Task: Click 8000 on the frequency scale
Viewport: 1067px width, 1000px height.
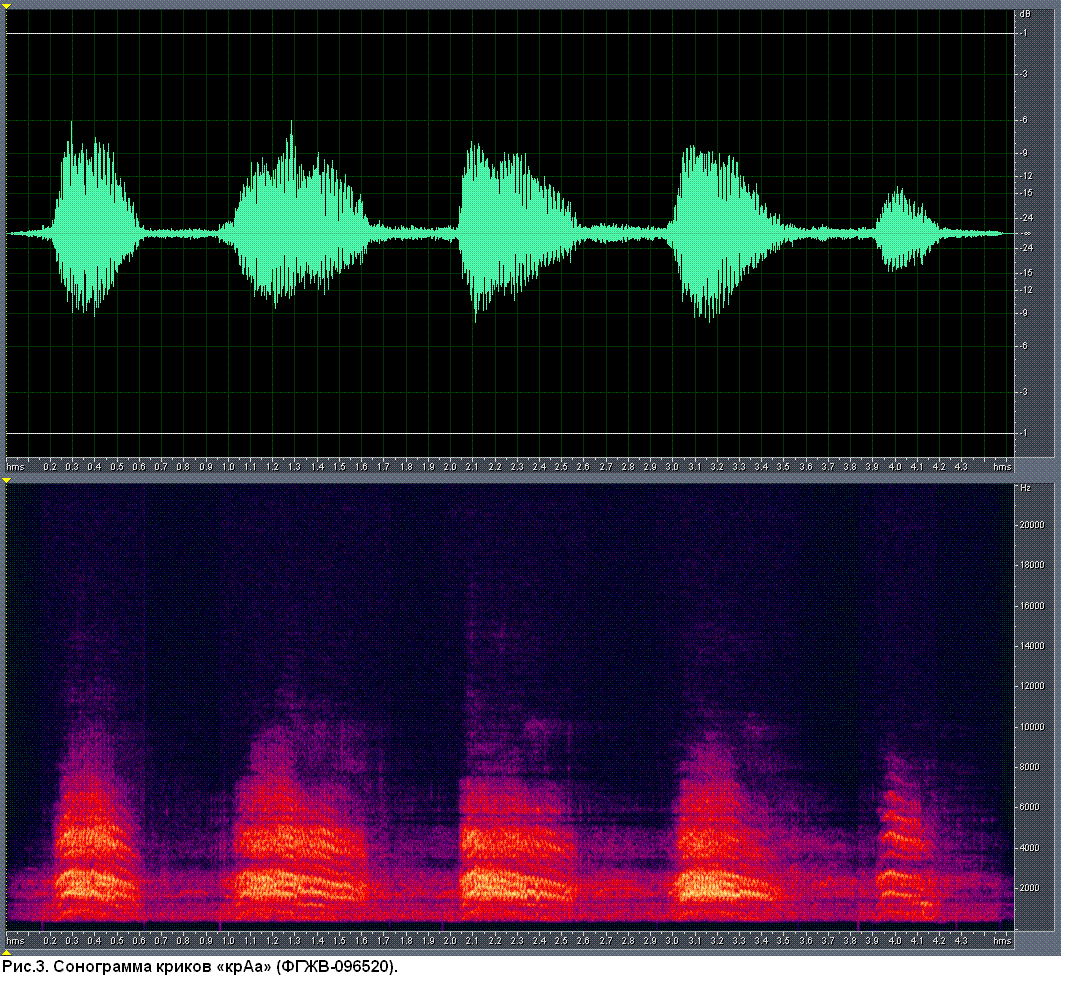Action: pos(1030,767)
